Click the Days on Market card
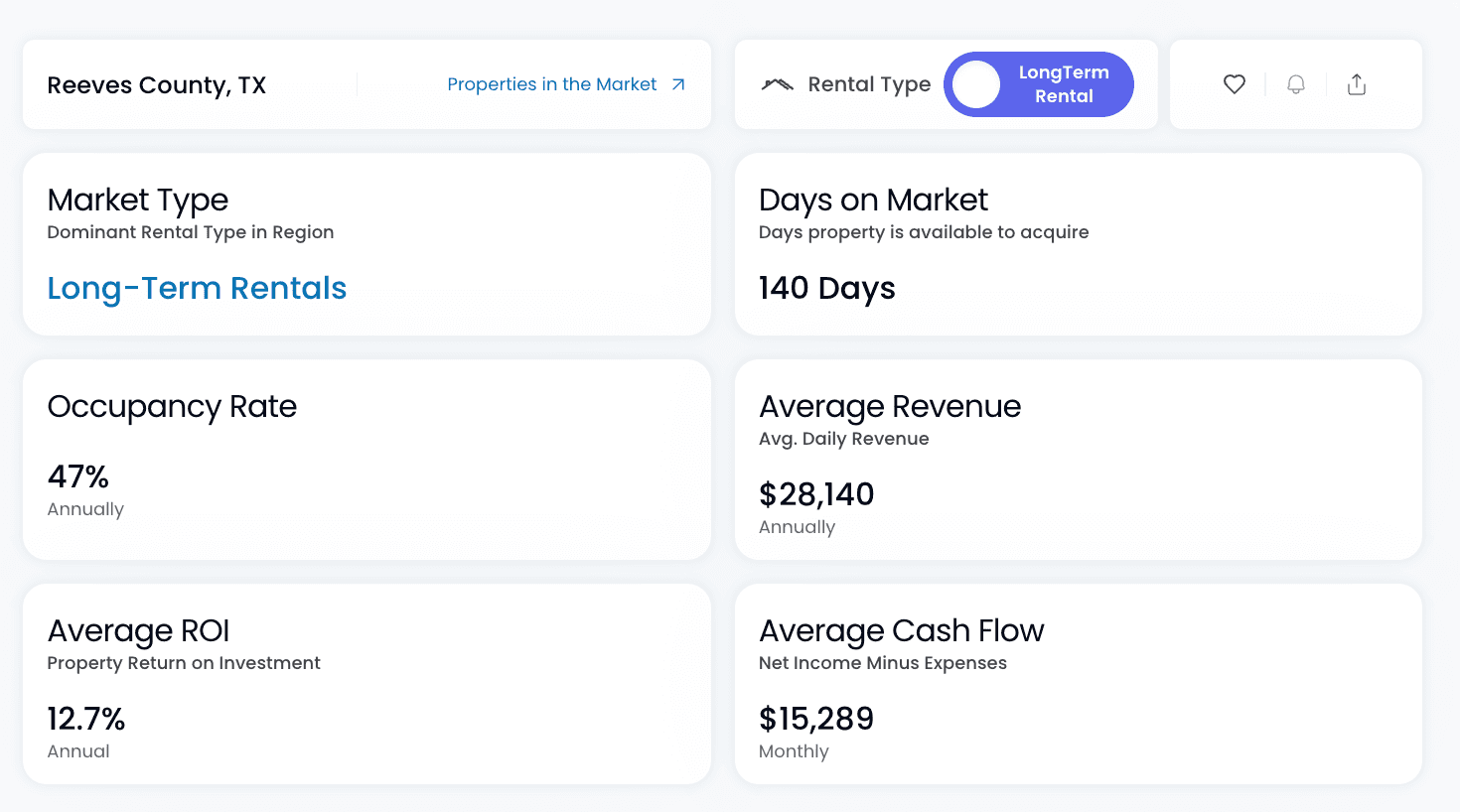The width and height of the screenshot is (1460, 812). (1078, 244)
